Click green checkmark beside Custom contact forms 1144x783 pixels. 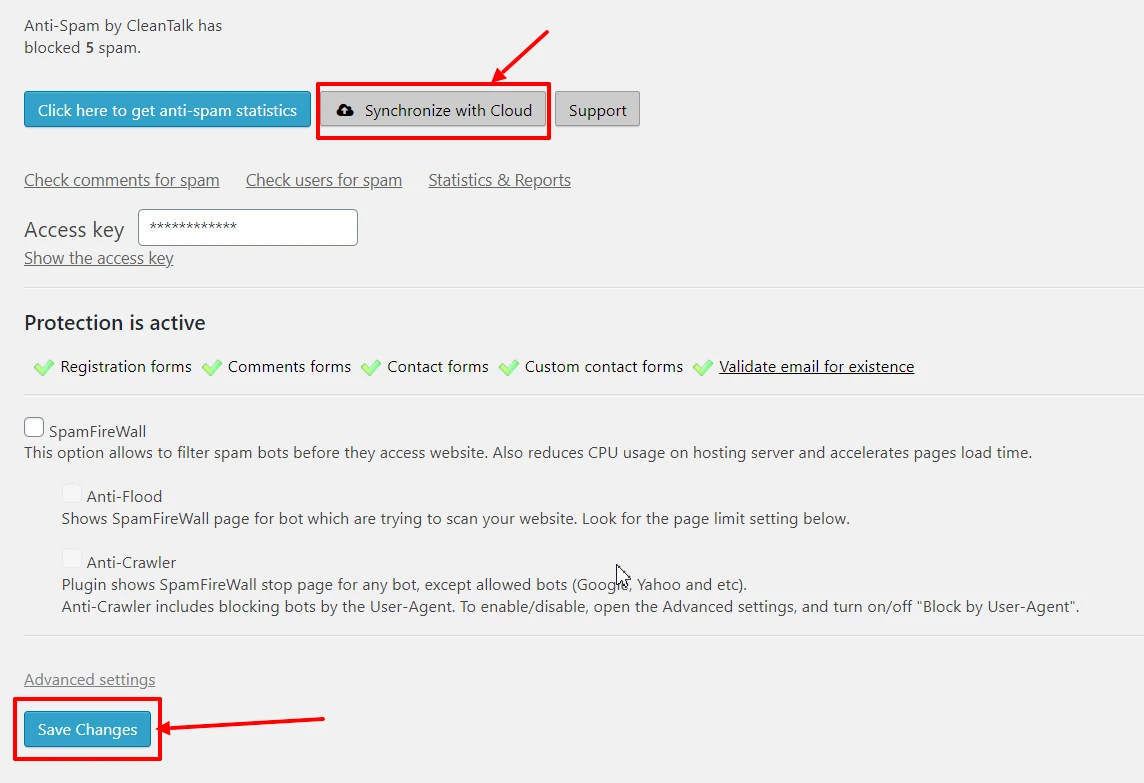(x=508, y=368)
